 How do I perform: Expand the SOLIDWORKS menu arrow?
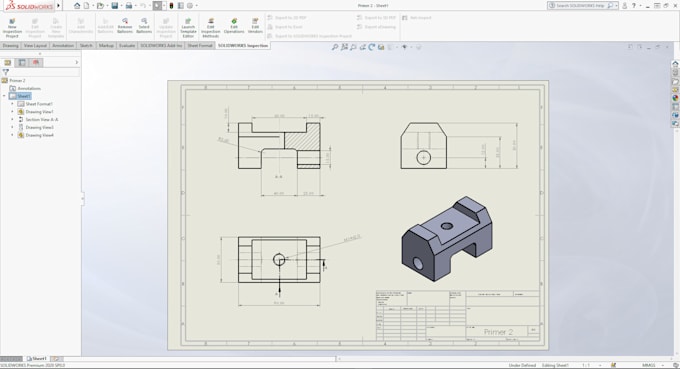click(59, 6)
